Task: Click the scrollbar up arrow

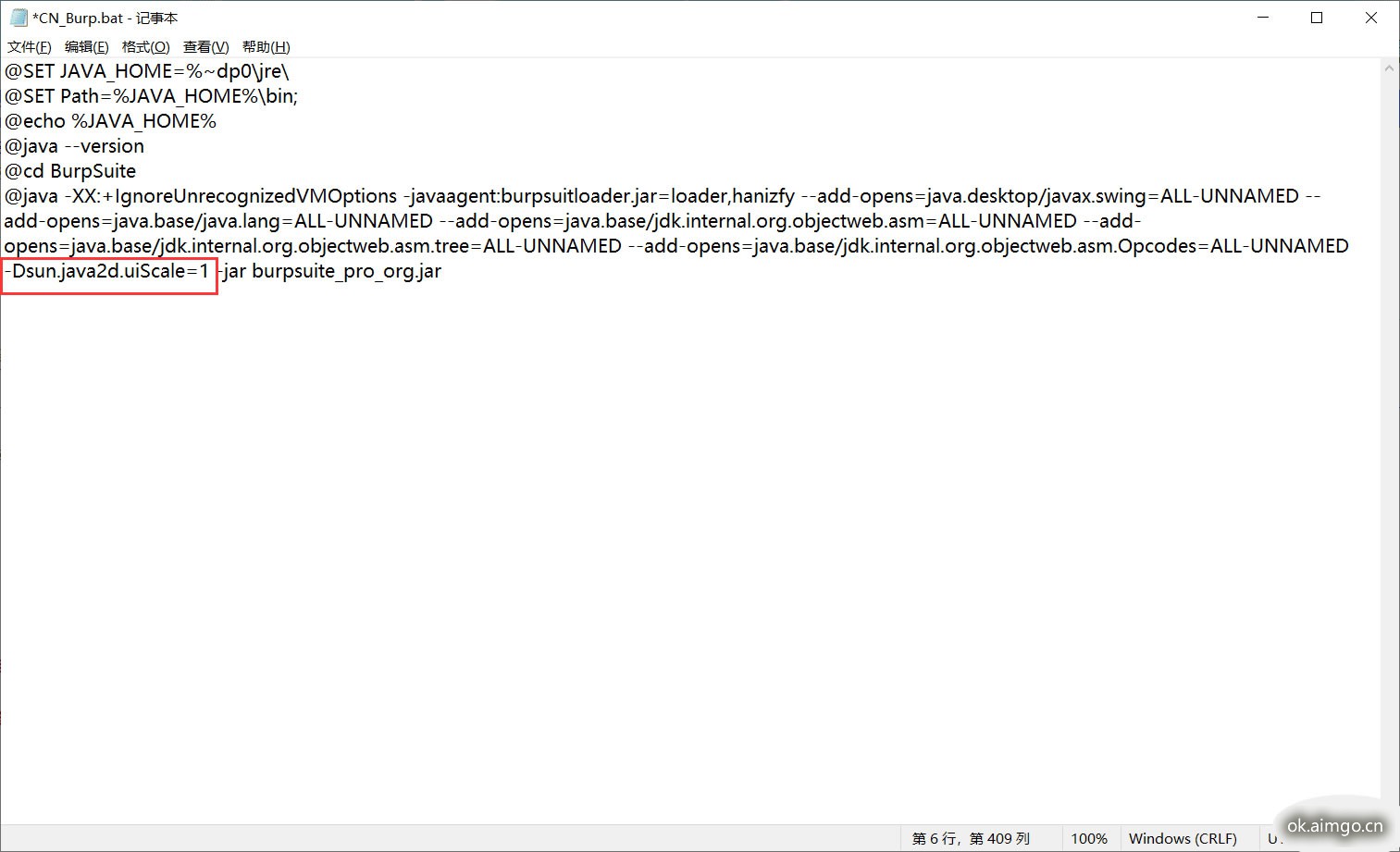Action: point(1389,68)
